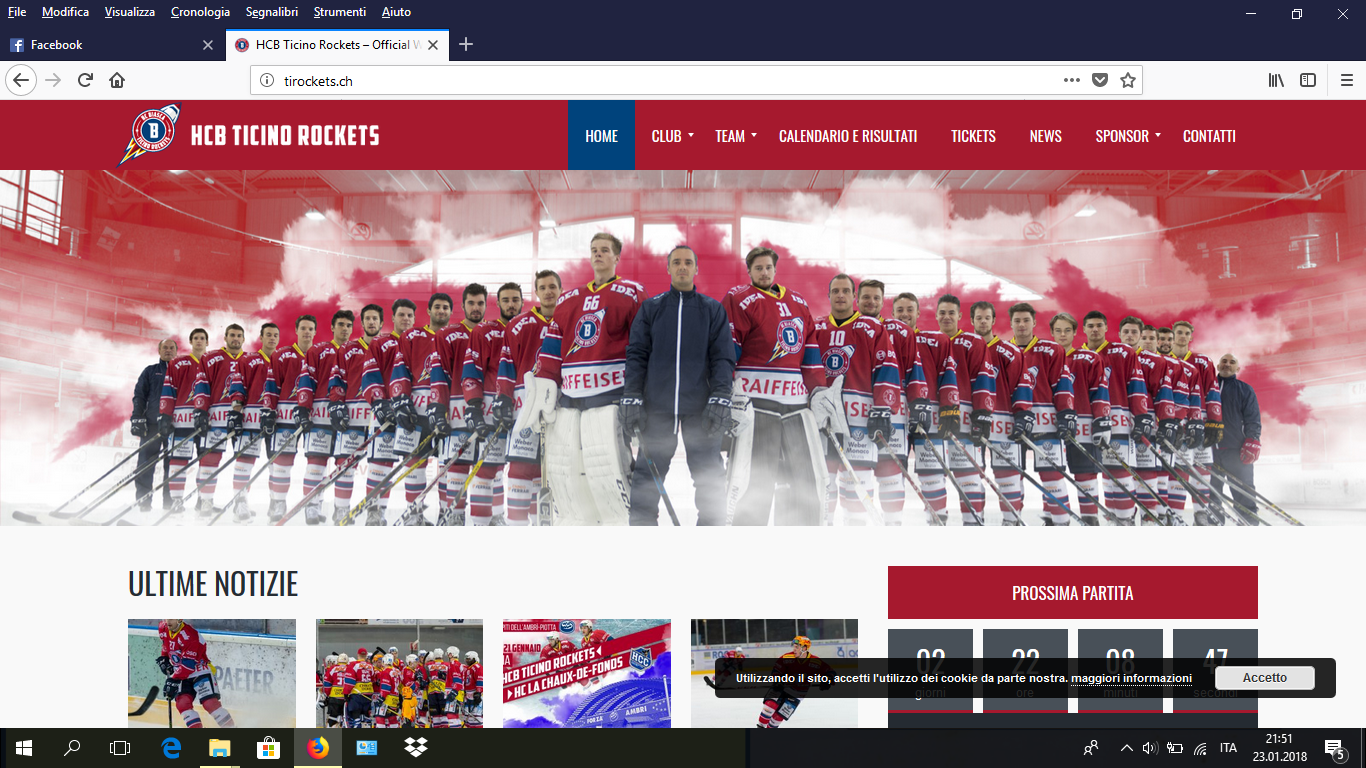Show site information icon in address bar

(267, 81)
